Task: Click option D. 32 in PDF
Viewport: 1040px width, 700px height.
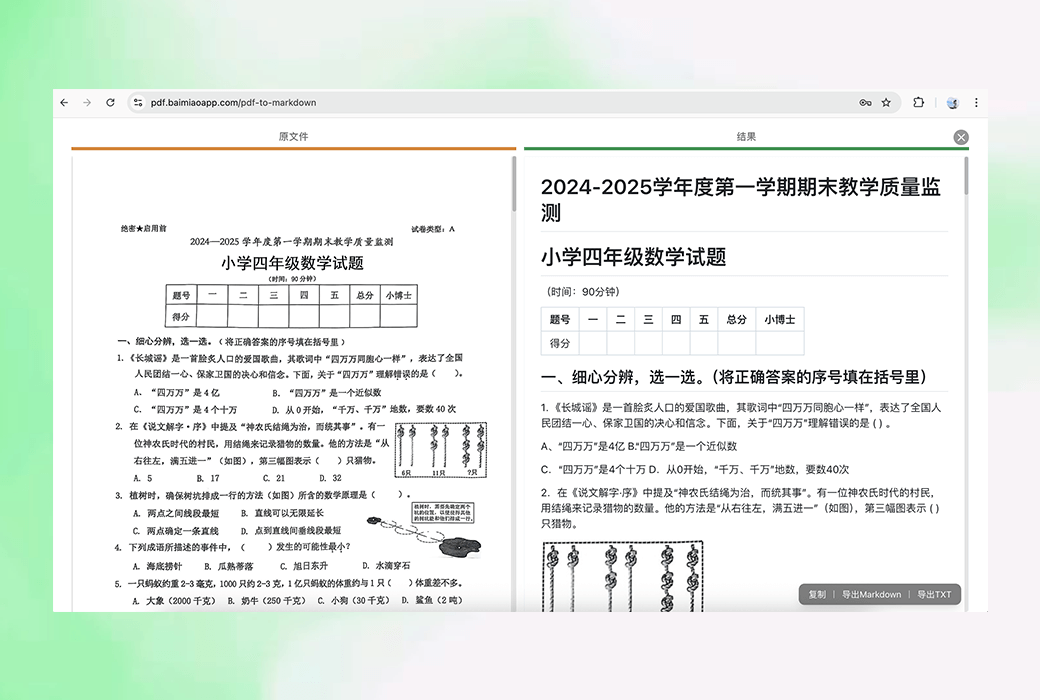Action: (330, 478)
